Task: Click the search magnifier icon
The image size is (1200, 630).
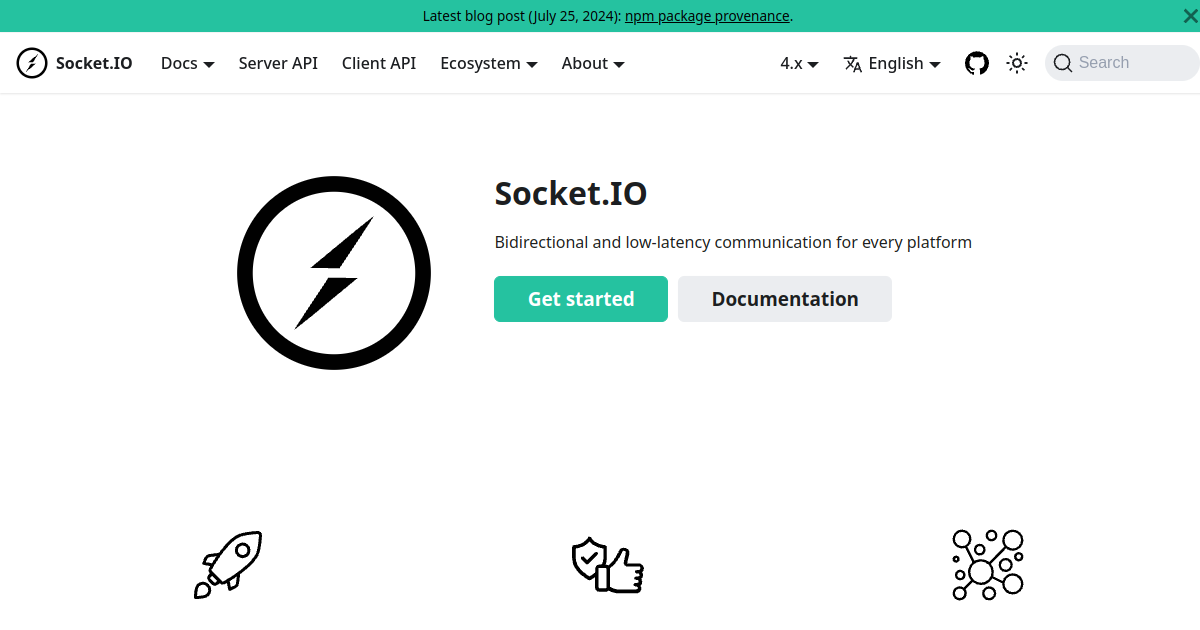Action: (x=1062, y=63)
